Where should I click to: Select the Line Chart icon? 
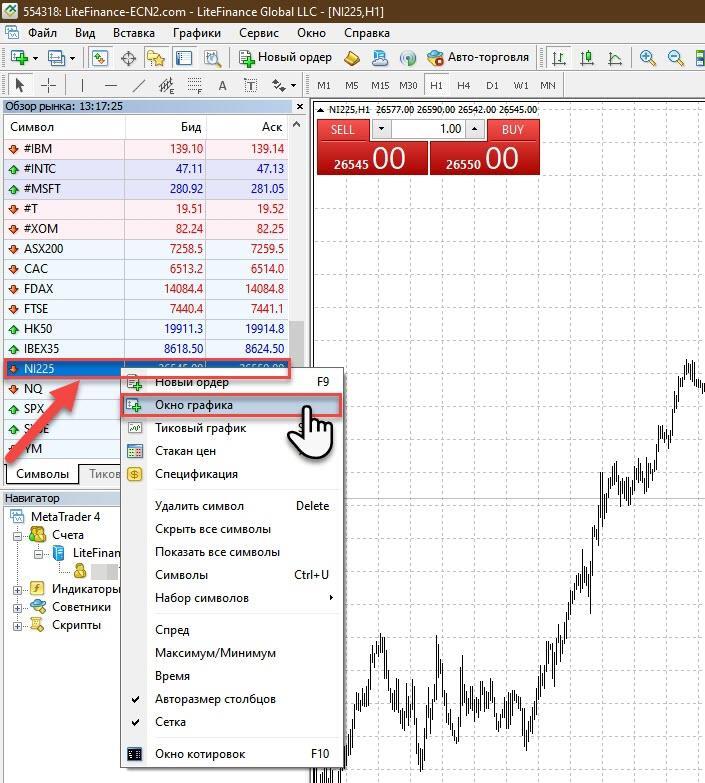point(615,58)
